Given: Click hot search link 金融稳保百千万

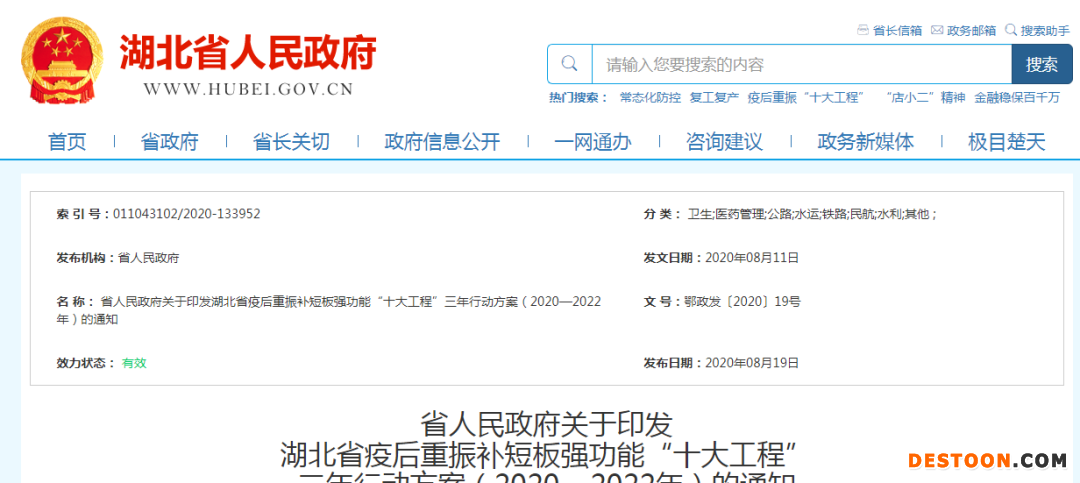Looking at the screenshot, I should 1017,97.
